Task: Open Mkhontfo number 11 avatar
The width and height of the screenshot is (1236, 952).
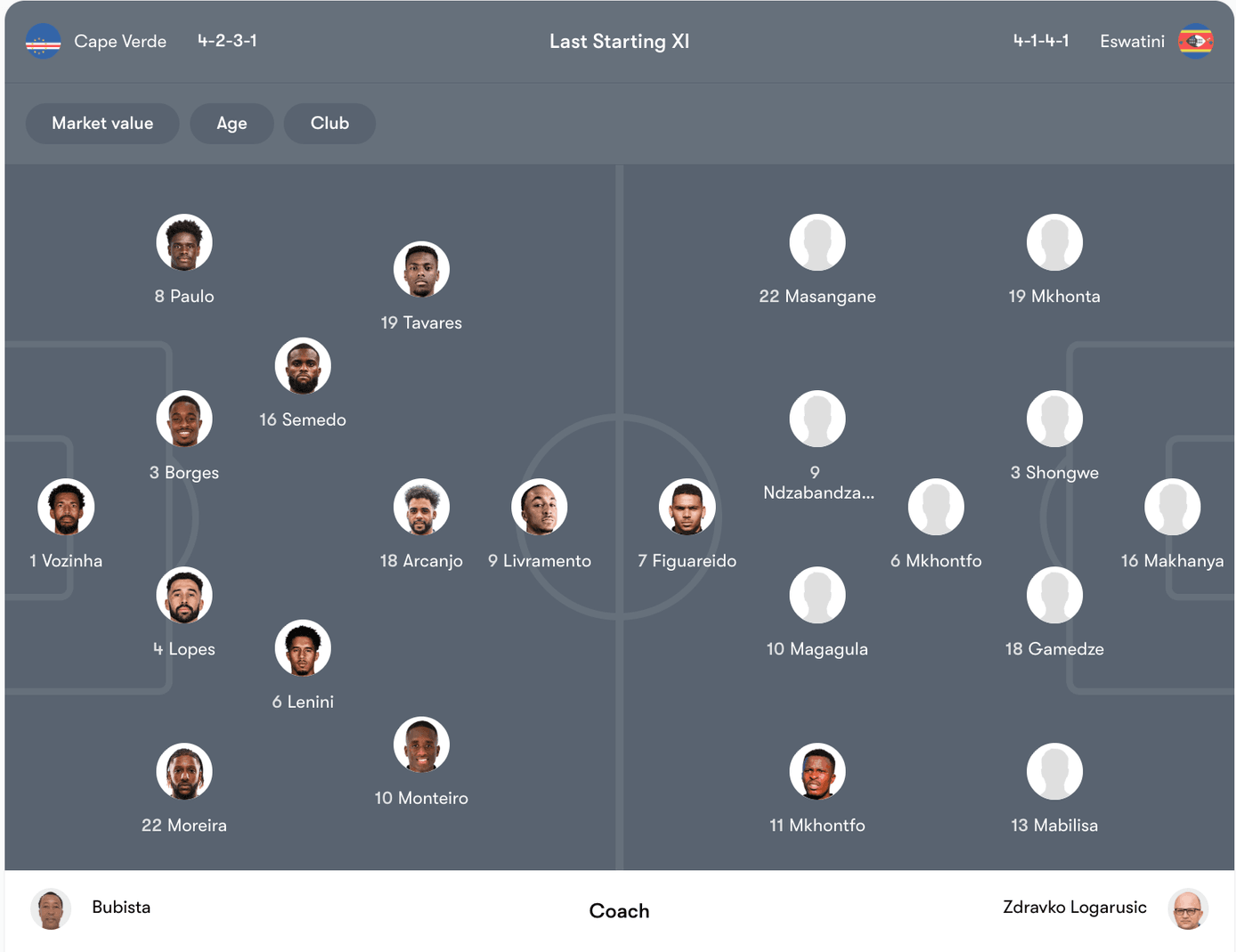Action: tap(817, 771)
